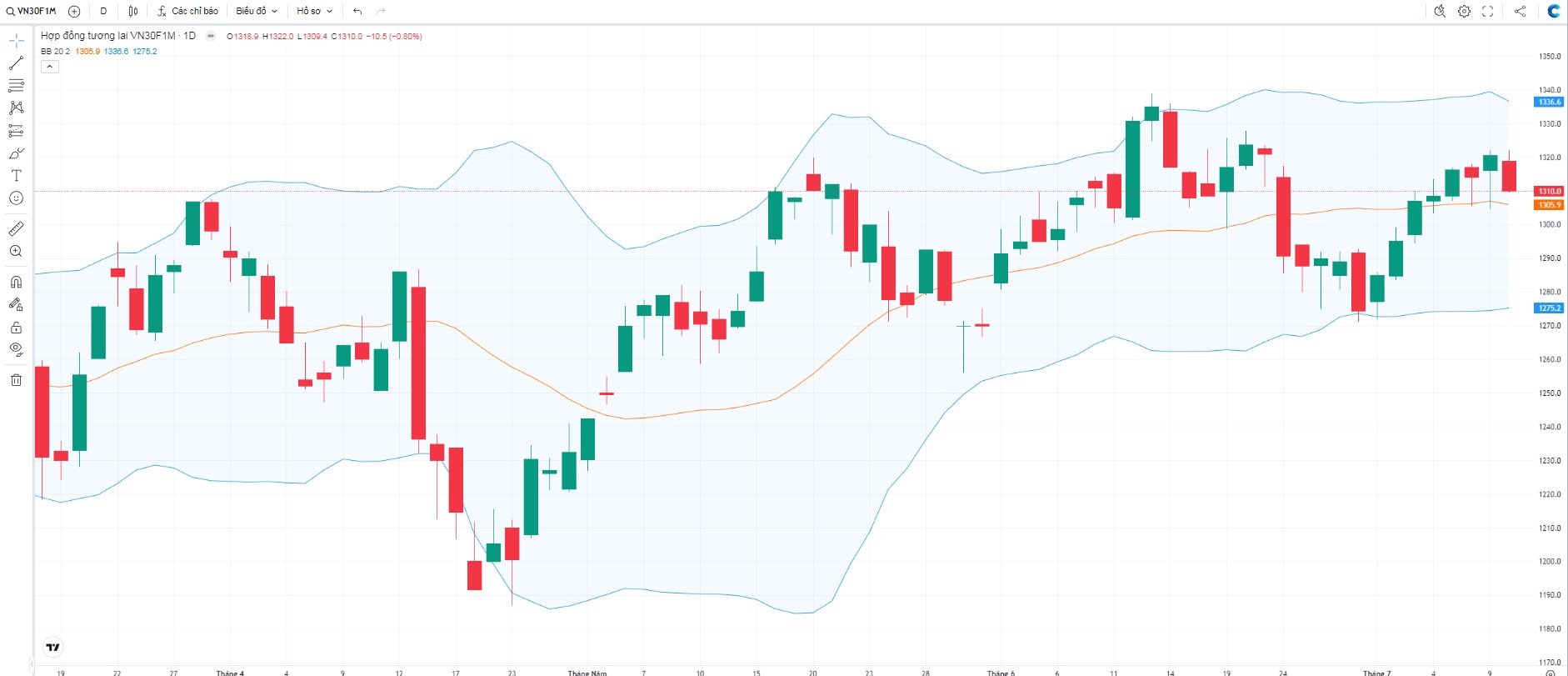Screen dimensions: 1568x676
Task: Select the trend line drawing tool
Action: 16,63
